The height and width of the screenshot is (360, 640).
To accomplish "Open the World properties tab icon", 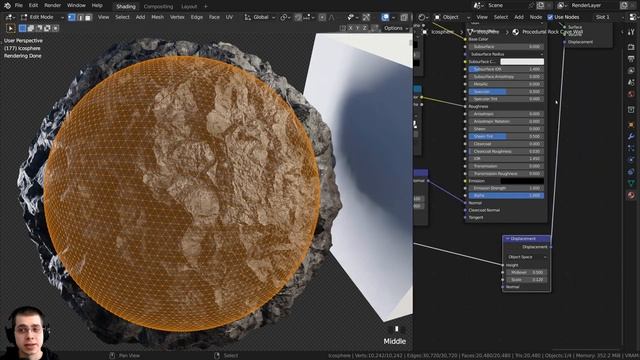I will coord(631,94).
